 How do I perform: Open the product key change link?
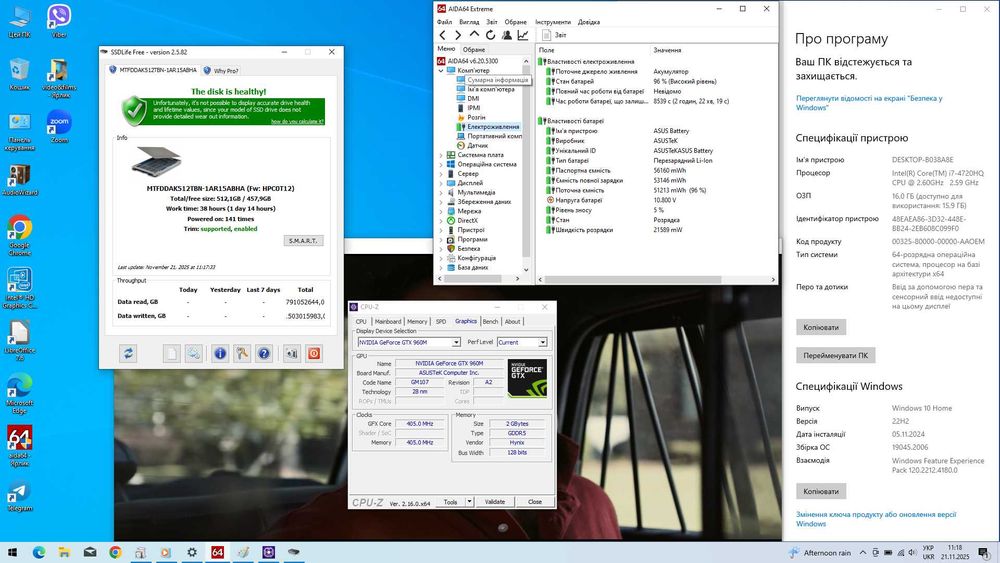(876, 518)
